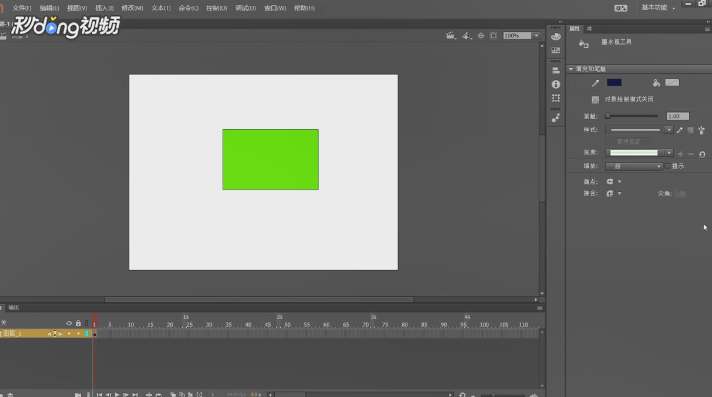Switch to the 库 library tab
Image resolution: width=712 pixels, height=397 pixels.
[589, 29]
